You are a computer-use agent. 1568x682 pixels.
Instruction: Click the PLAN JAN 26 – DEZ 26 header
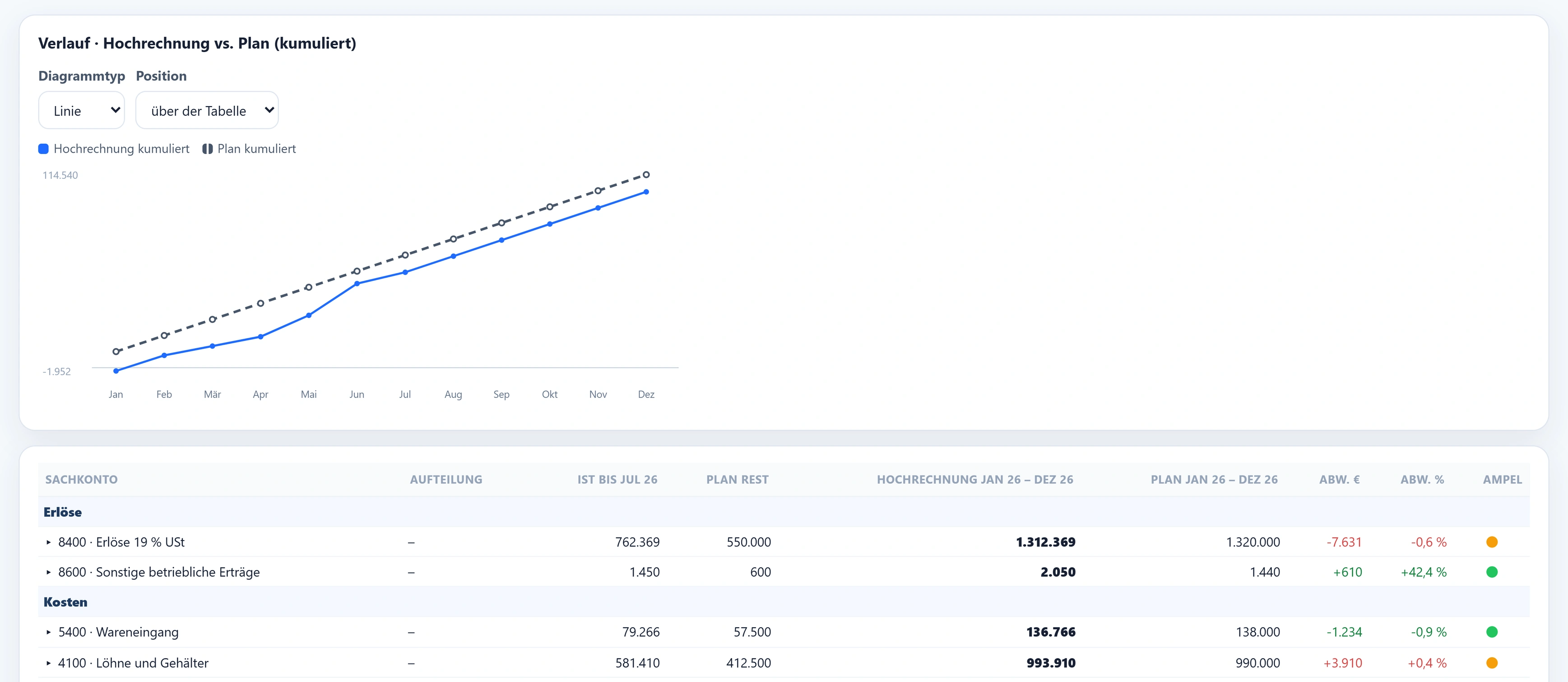coord(1214,480)
